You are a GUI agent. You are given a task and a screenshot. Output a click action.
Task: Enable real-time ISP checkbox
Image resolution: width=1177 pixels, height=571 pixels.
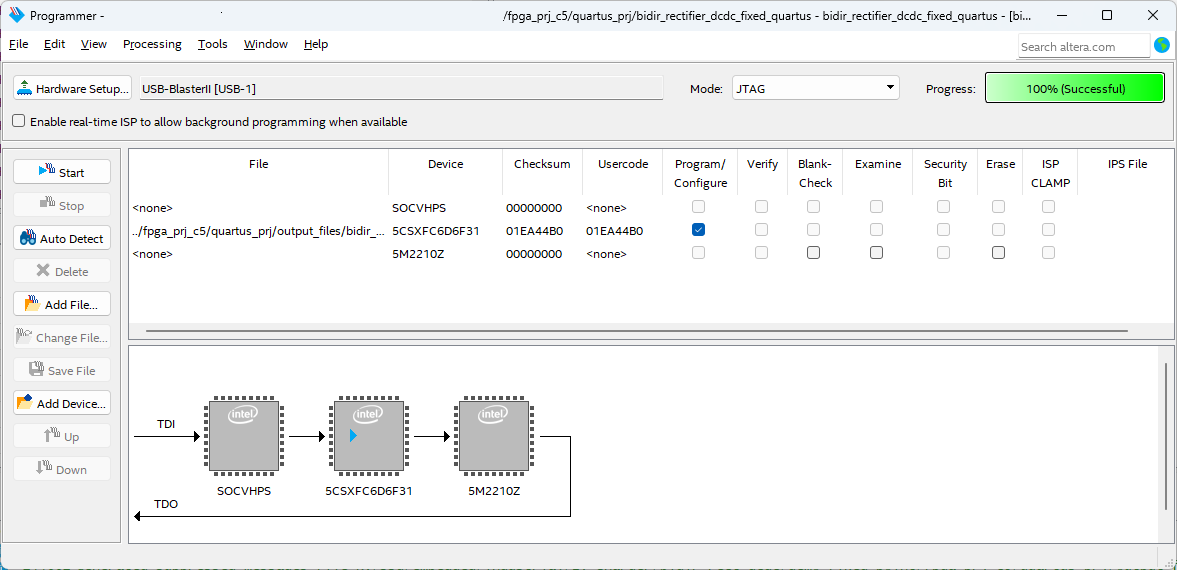(19, 121)
